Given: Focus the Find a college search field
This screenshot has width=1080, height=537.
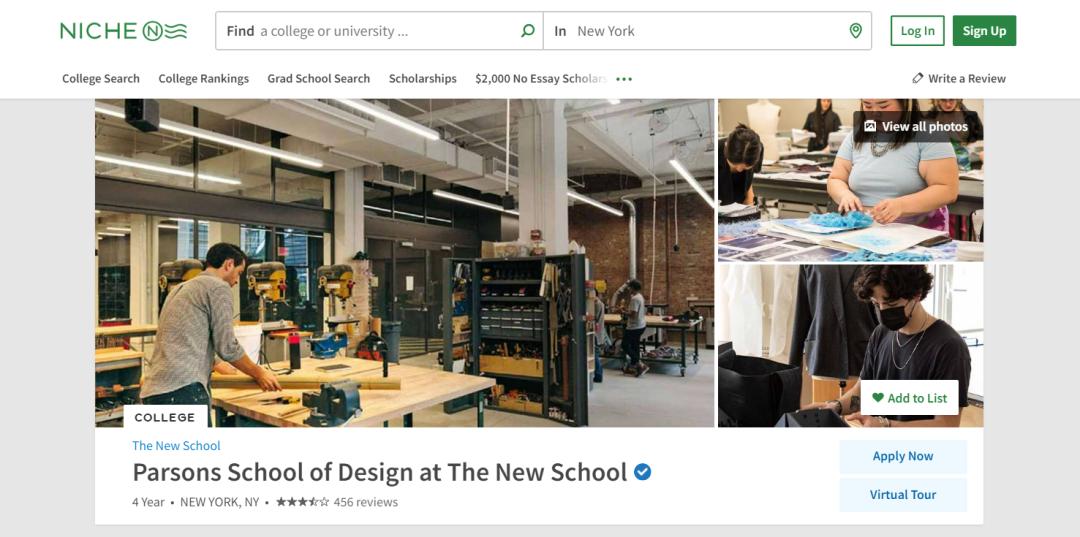Looking at the screenshot, I should click(x=380, y=31).
